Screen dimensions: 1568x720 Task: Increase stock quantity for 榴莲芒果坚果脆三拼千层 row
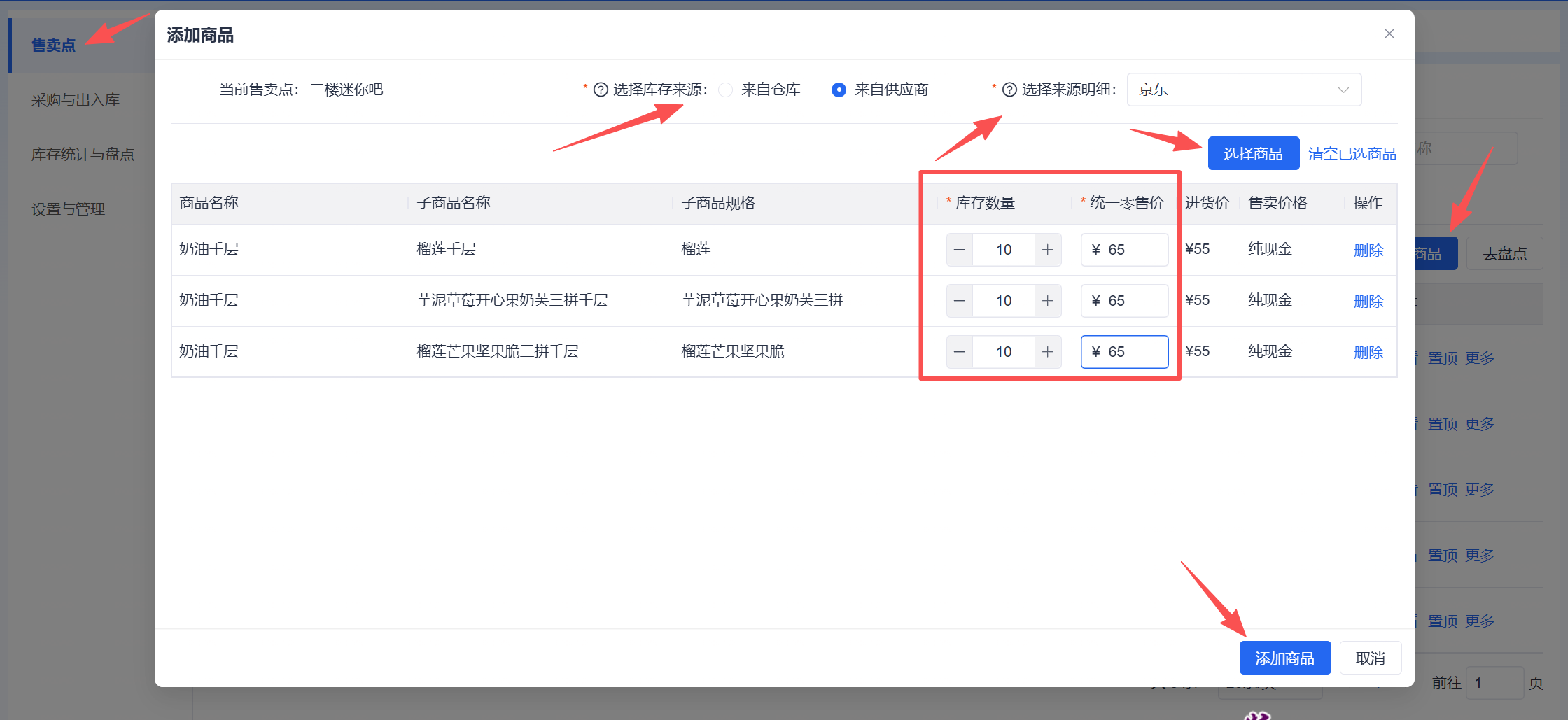pos(1048,352)
